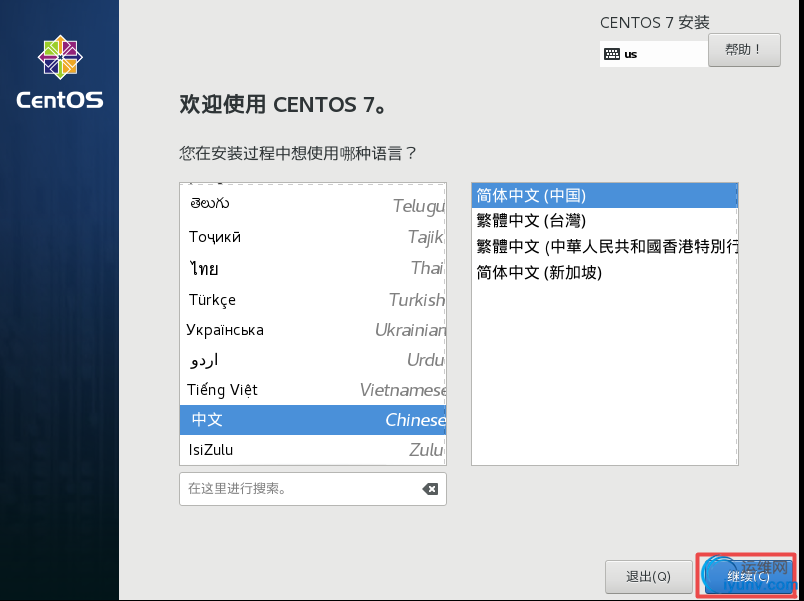
Task: Select the highlighted 中文 Chinese row
Action: 313,420
